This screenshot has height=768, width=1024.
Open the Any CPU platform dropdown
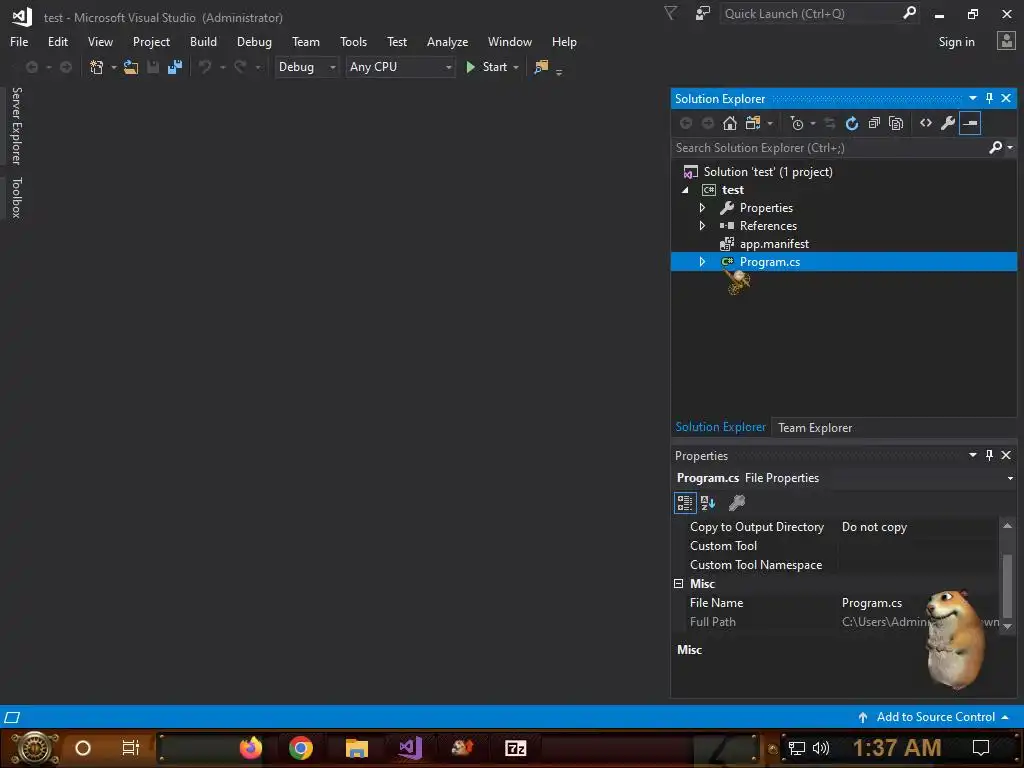click(400, 67)
